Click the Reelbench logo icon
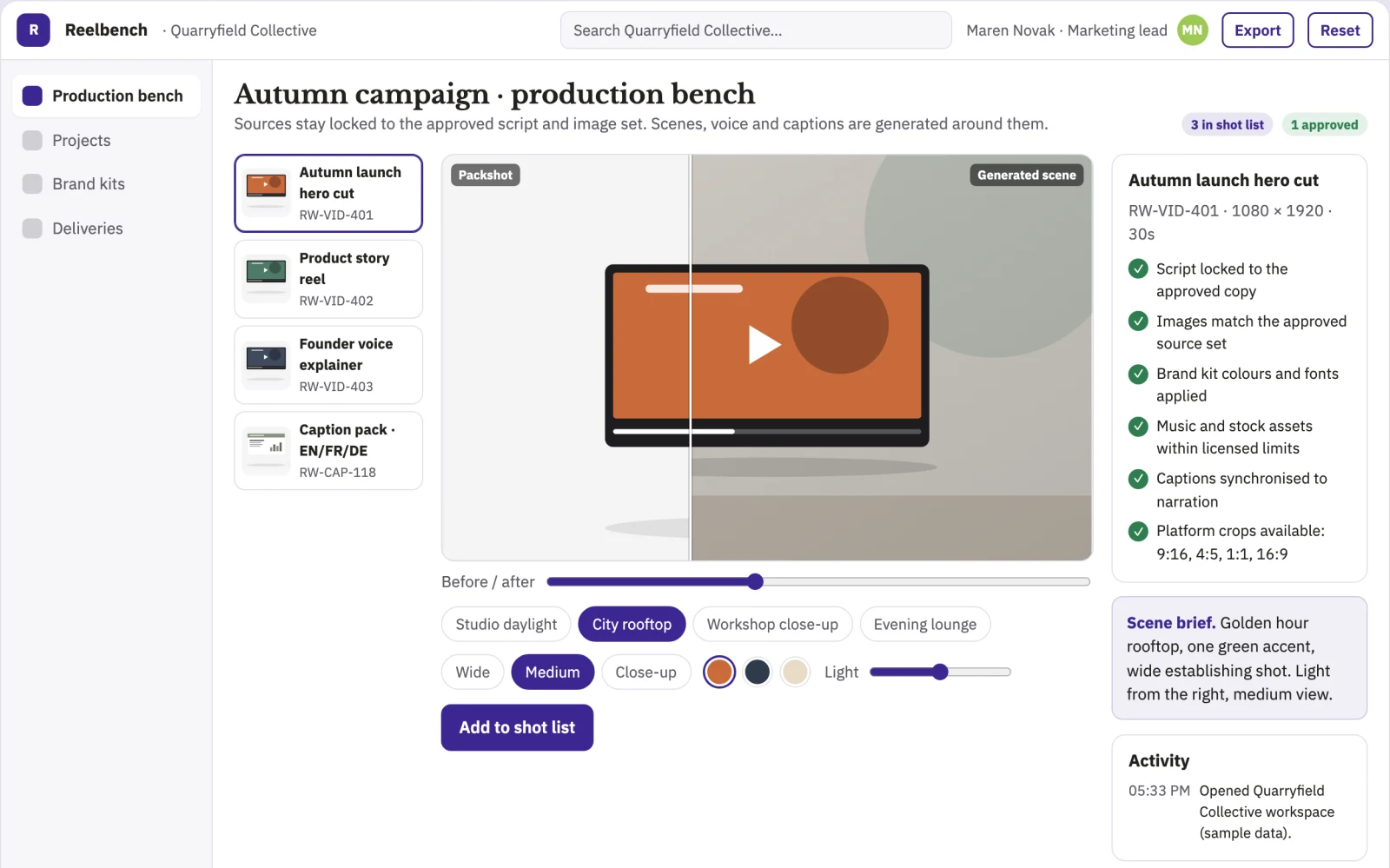 (33, 30)
